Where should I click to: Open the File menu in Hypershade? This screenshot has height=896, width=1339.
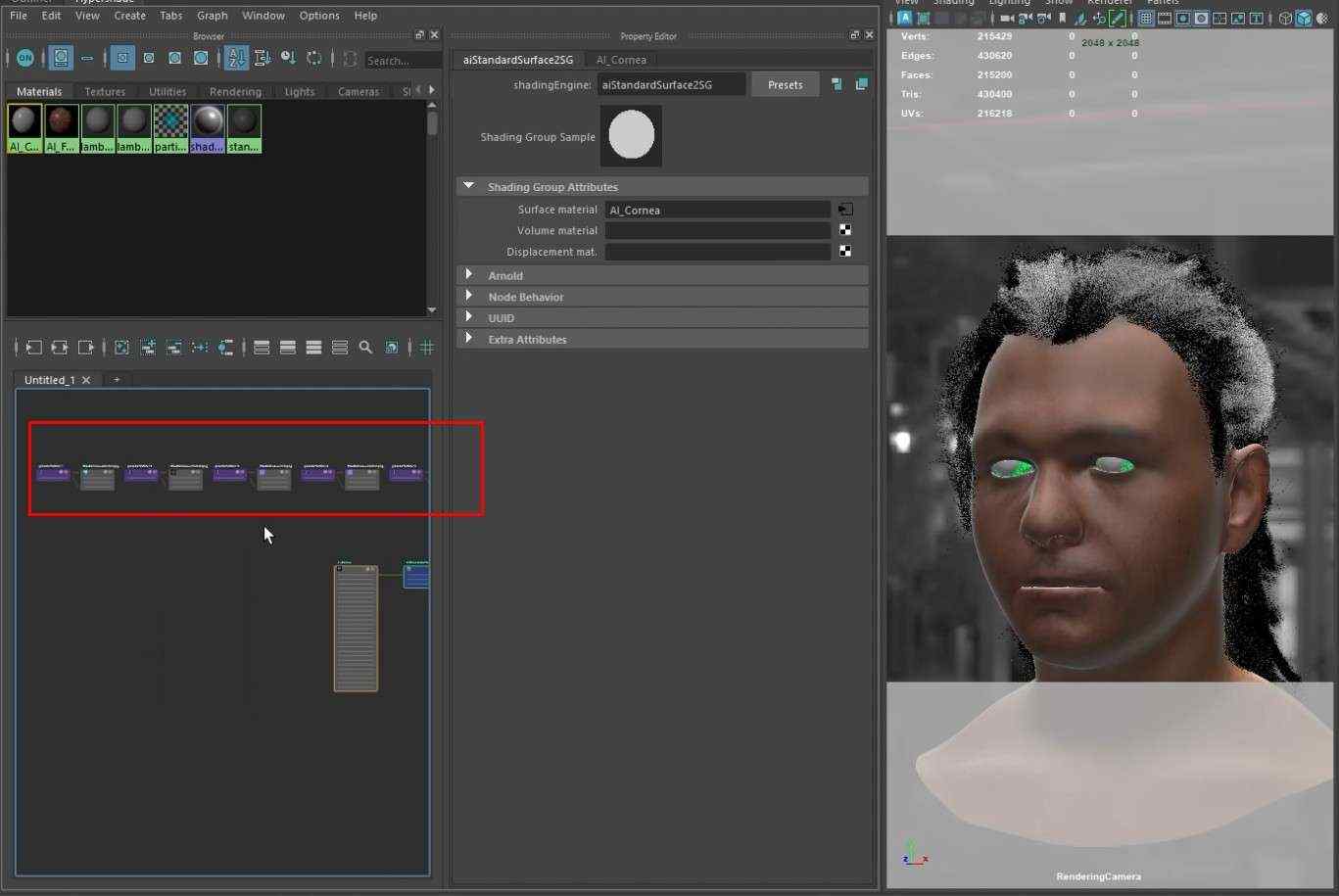19,16
